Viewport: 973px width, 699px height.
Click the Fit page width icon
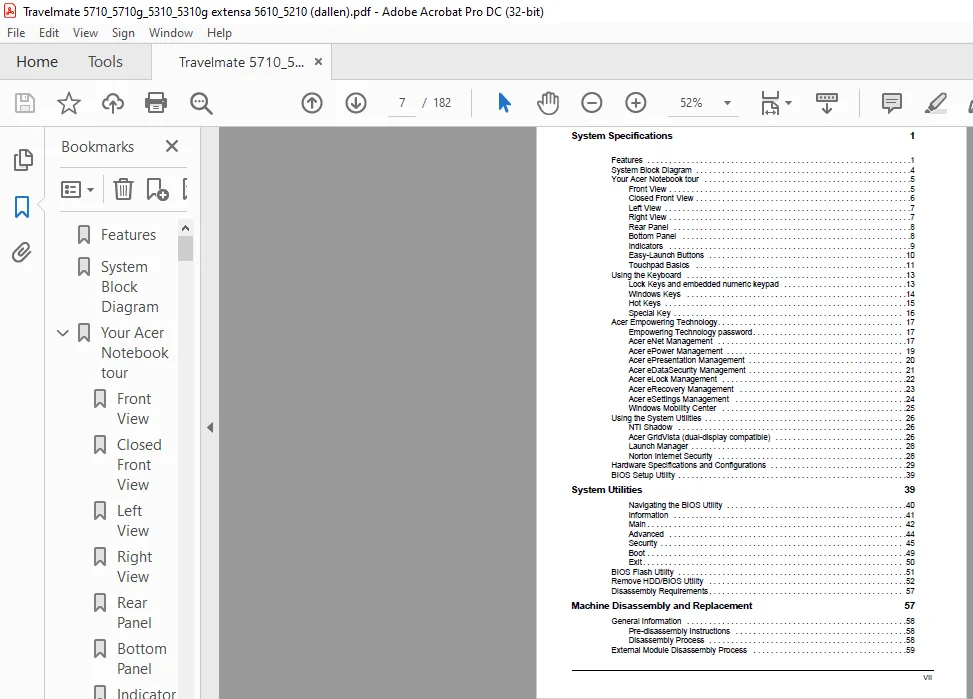[x=770, y=103]
